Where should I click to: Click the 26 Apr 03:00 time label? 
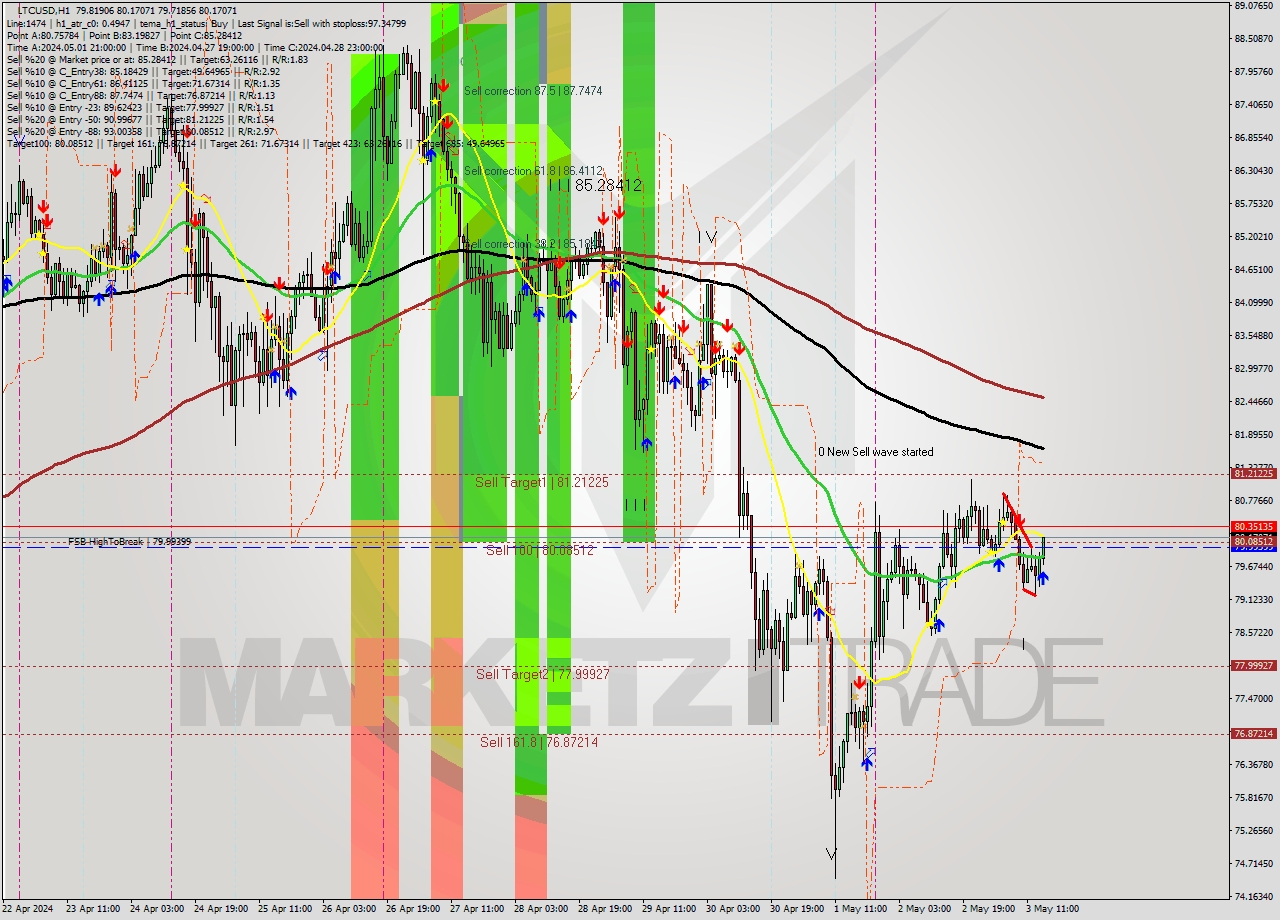click(350, 909)
